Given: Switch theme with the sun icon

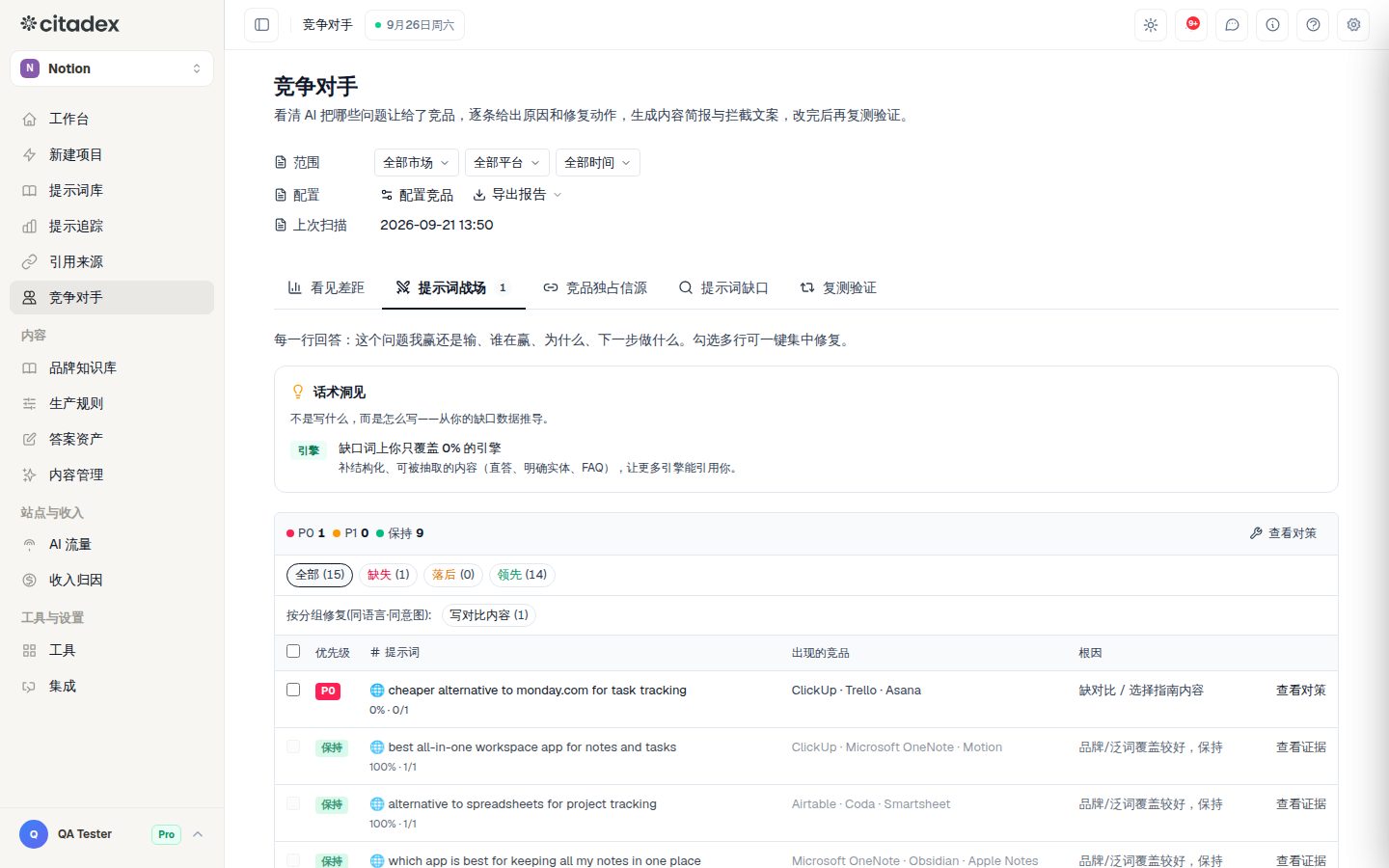Looking at the screenshot, I should [1151, 25].
